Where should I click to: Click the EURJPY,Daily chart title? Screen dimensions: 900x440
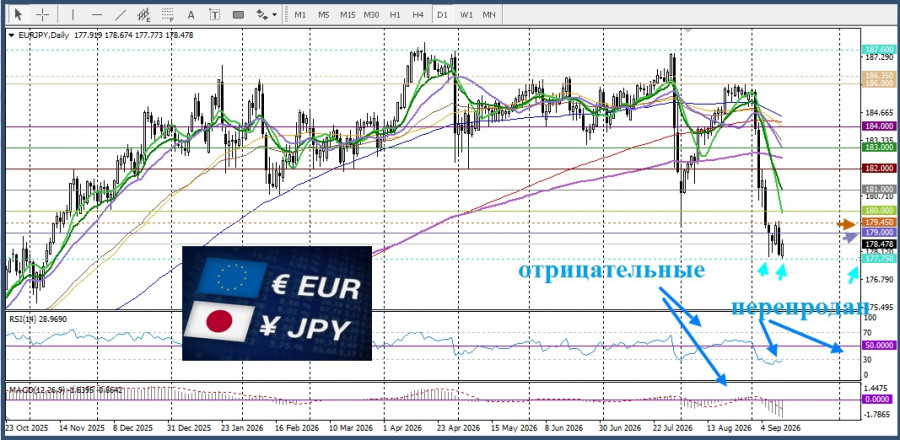pyautogui.click(x=44, y=36)
